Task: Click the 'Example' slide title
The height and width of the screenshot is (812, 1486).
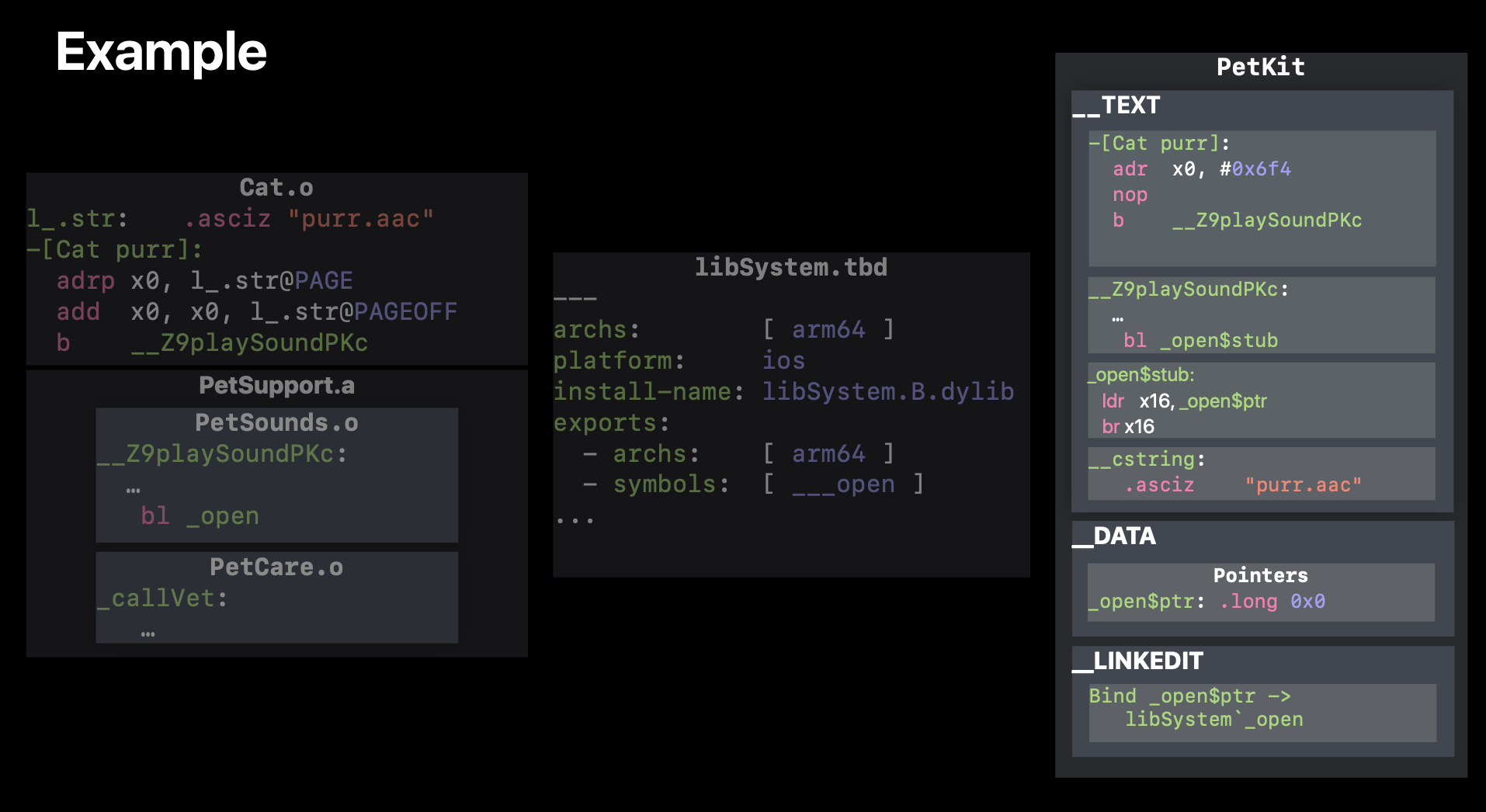Action: click(x=161, y=52)
